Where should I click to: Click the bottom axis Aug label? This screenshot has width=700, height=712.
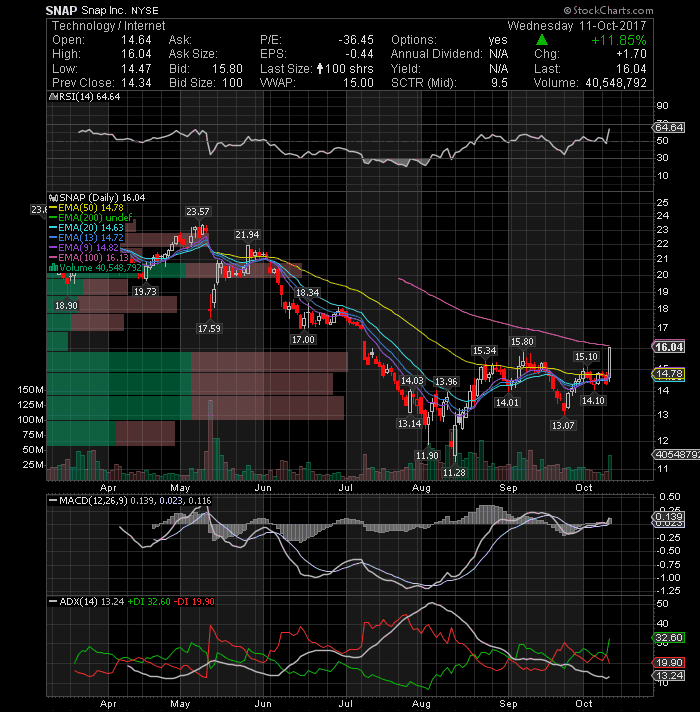click(421, 704)
